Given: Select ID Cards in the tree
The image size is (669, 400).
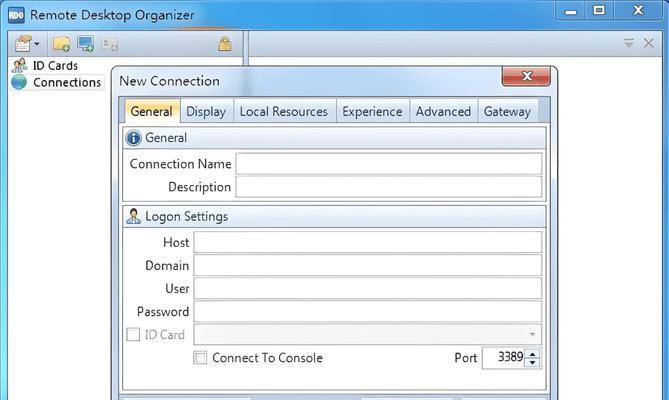Looking at the screenshot, I should (x=55, y=66).
